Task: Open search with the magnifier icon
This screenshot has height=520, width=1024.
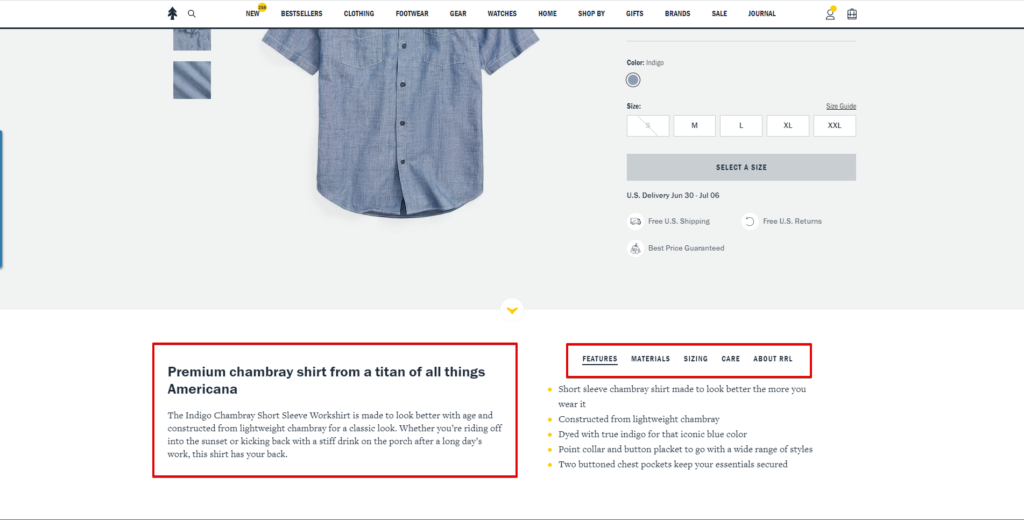Action: [192, 14]
